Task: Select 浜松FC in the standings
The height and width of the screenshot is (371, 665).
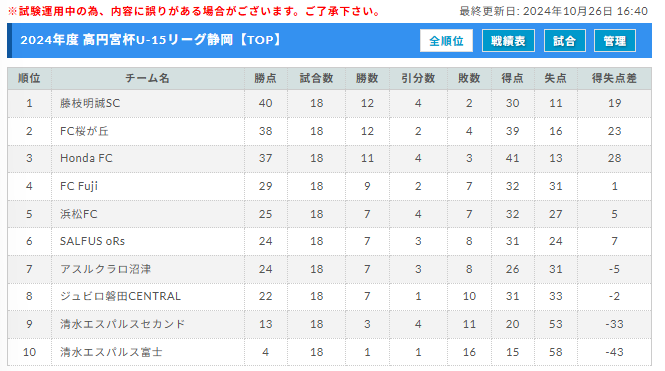Action: (x=78, y=214)
